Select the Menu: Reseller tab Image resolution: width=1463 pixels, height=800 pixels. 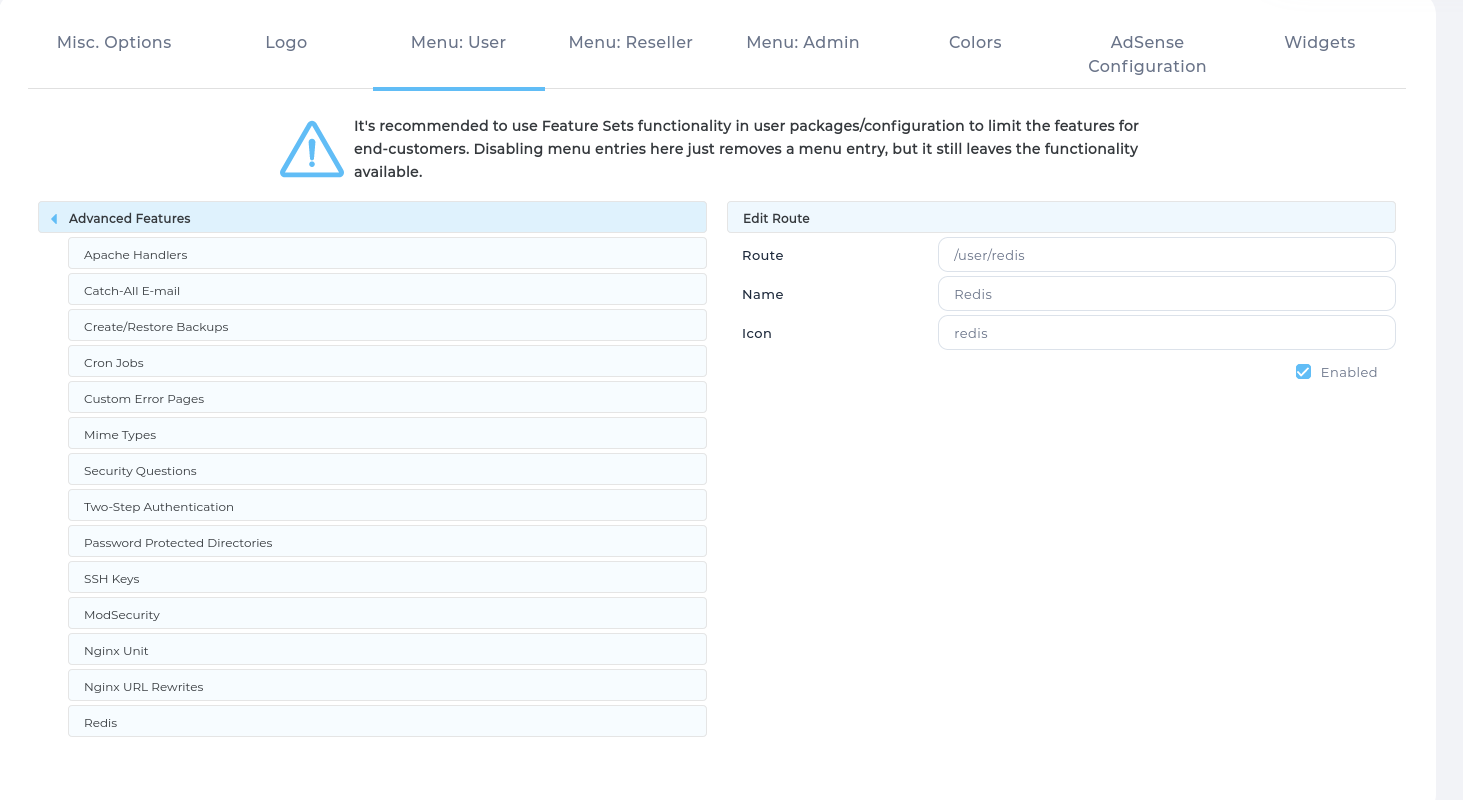(x=630, y=43)
